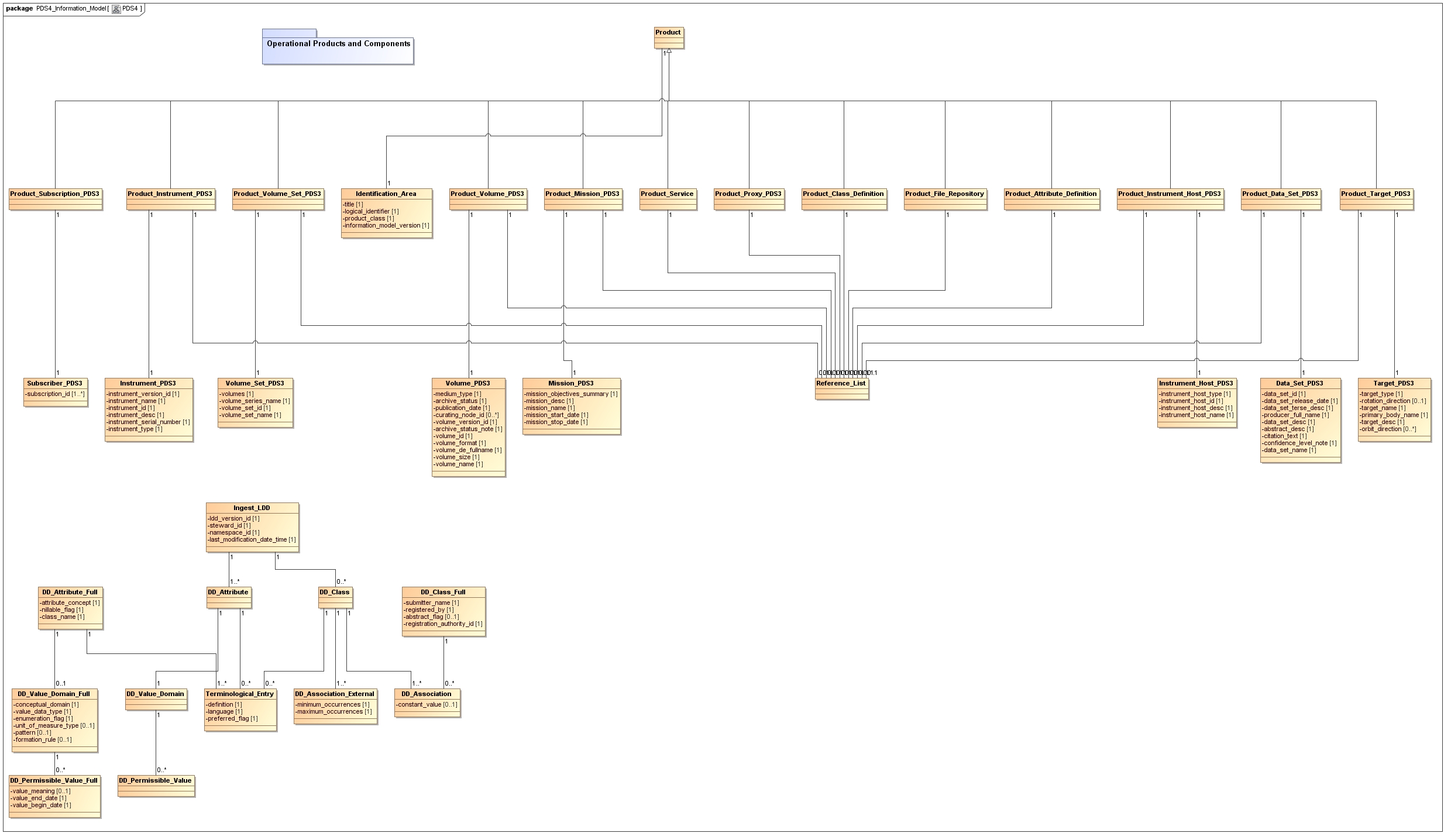1451x840 pixels.
Task: Select the Product class box
Action: pos(668,33)
